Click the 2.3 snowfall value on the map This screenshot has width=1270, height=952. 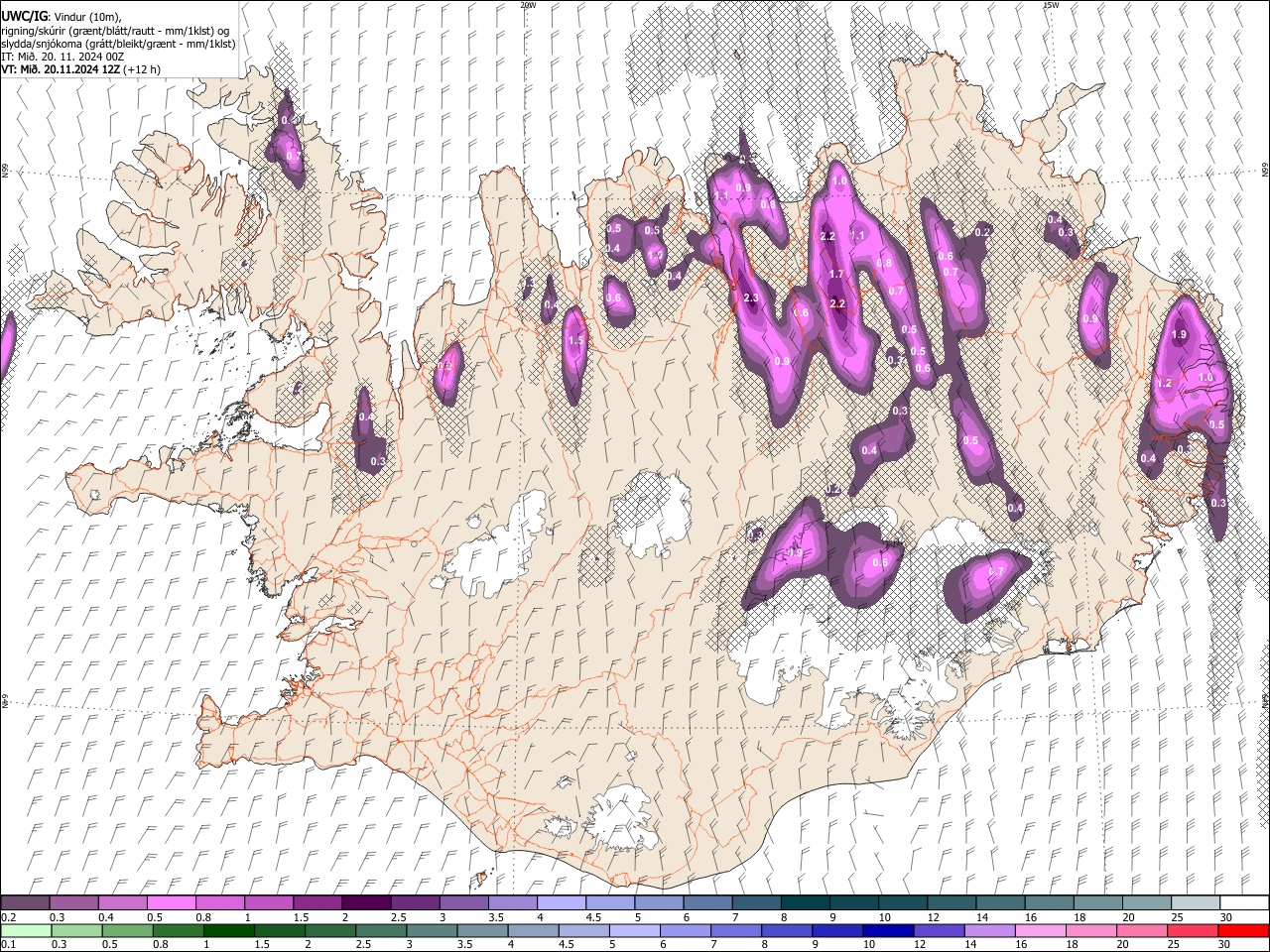pos(751,297)
